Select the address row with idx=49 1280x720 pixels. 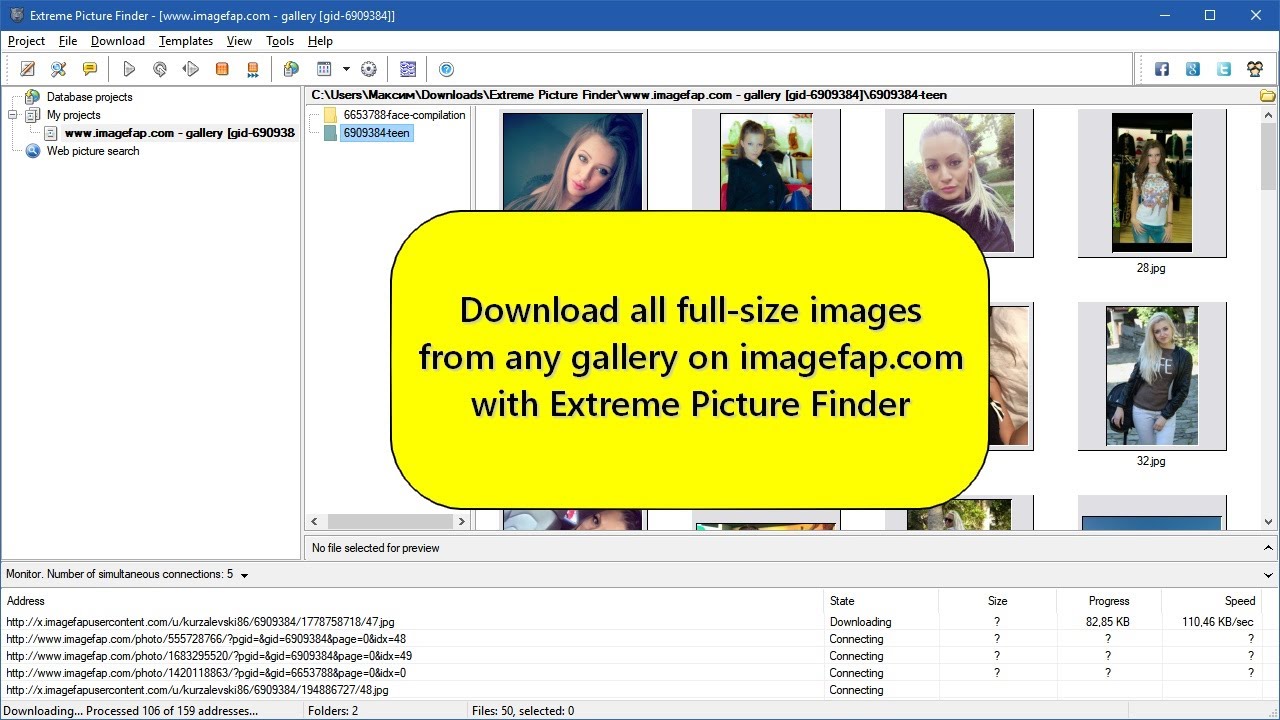[630, 656]
